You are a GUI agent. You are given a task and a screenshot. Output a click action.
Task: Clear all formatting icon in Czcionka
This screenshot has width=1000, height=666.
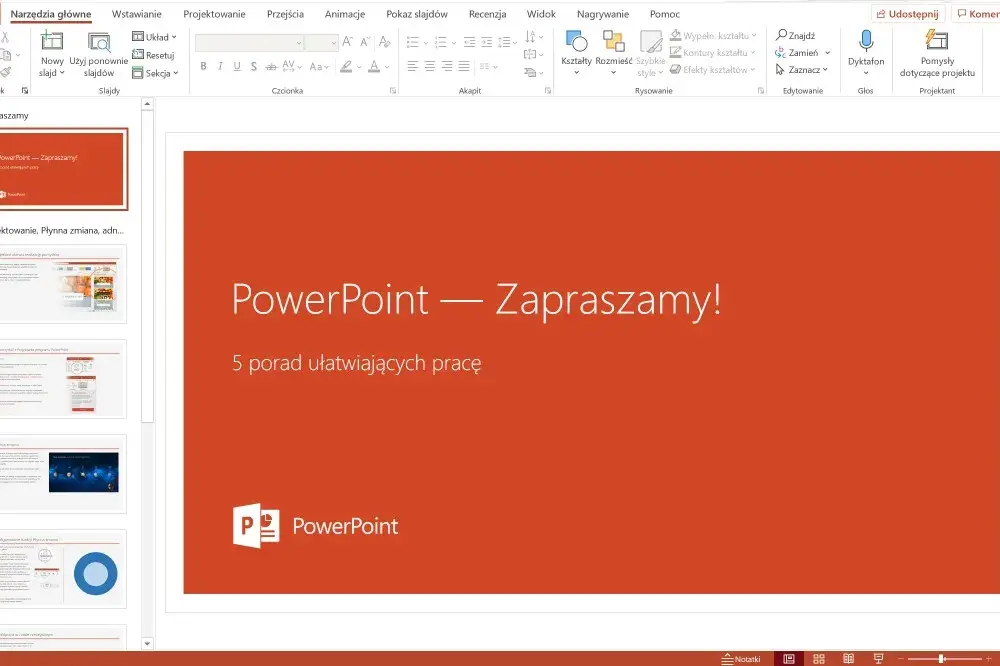pos(384,42)
